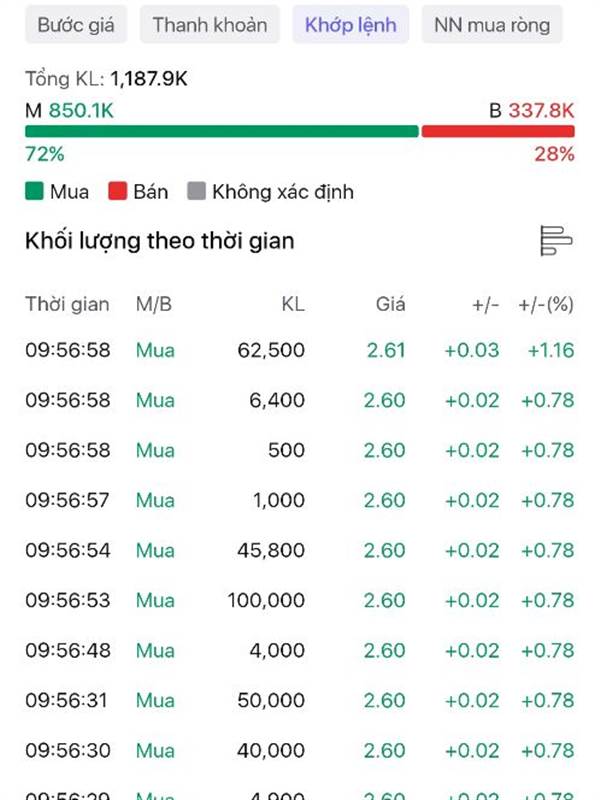Click the +1.16 percent change value
The image size is (600, 800).
point(551,350)
